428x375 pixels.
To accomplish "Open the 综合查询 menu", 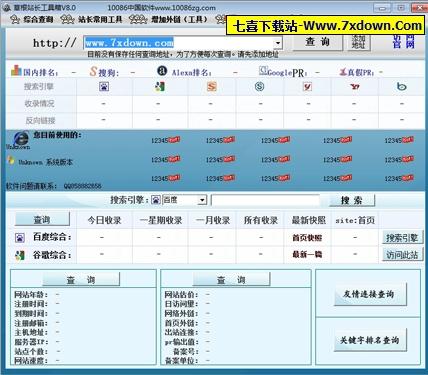I will tap(32, 19).
